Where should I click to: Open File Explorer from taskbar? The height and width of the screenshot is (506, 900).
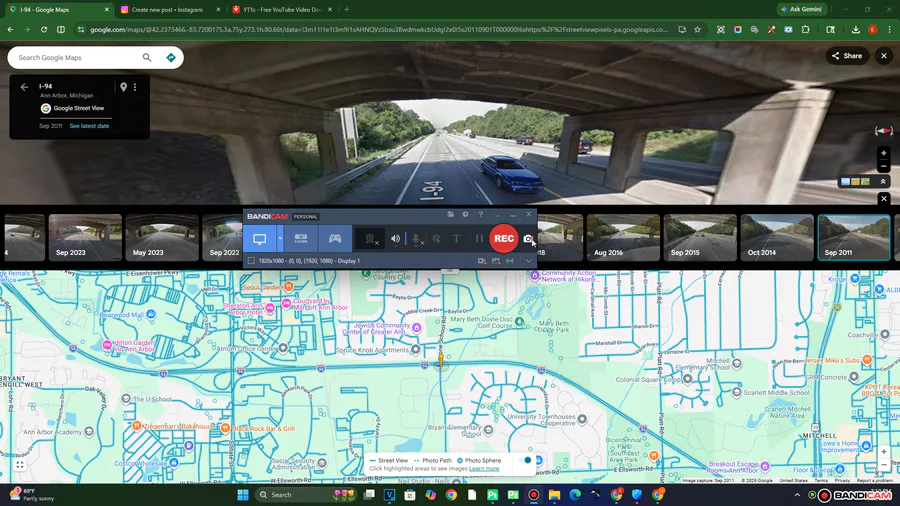pos(554,495)
